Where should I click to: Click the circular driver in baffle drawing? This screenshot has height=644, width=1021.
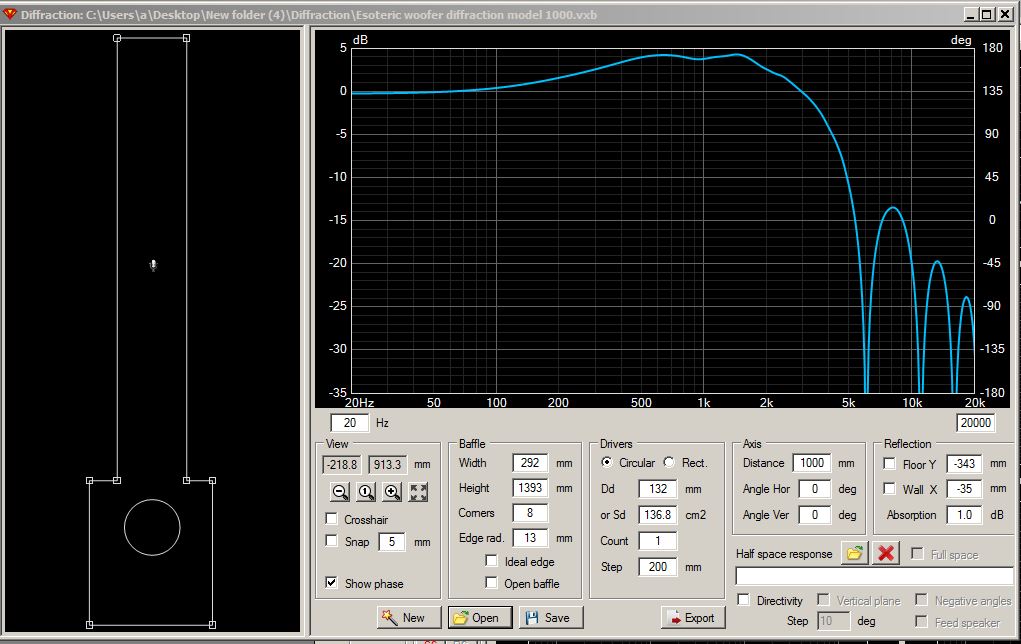point(152,526)
